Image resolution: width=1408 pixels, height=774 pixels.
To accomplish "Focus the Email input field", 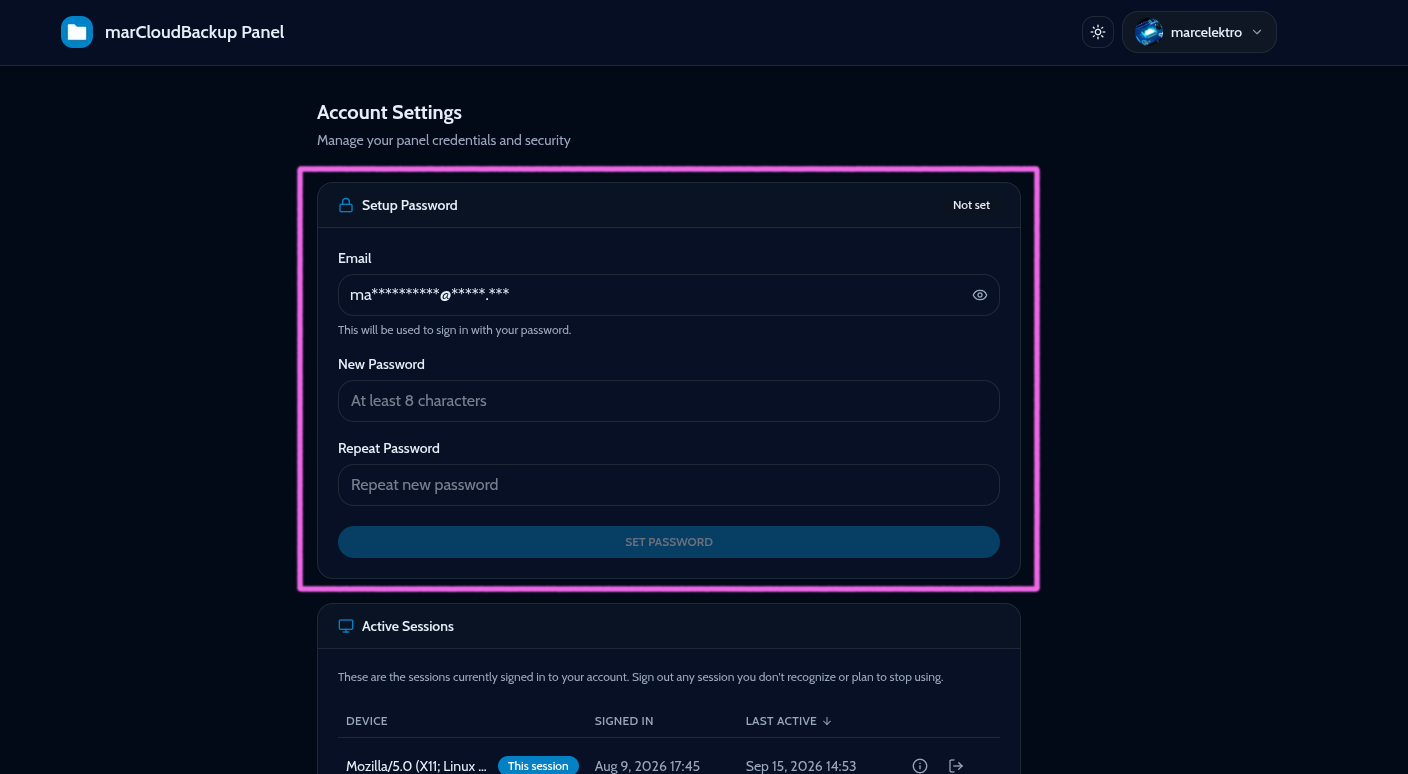I will [668, 295].
